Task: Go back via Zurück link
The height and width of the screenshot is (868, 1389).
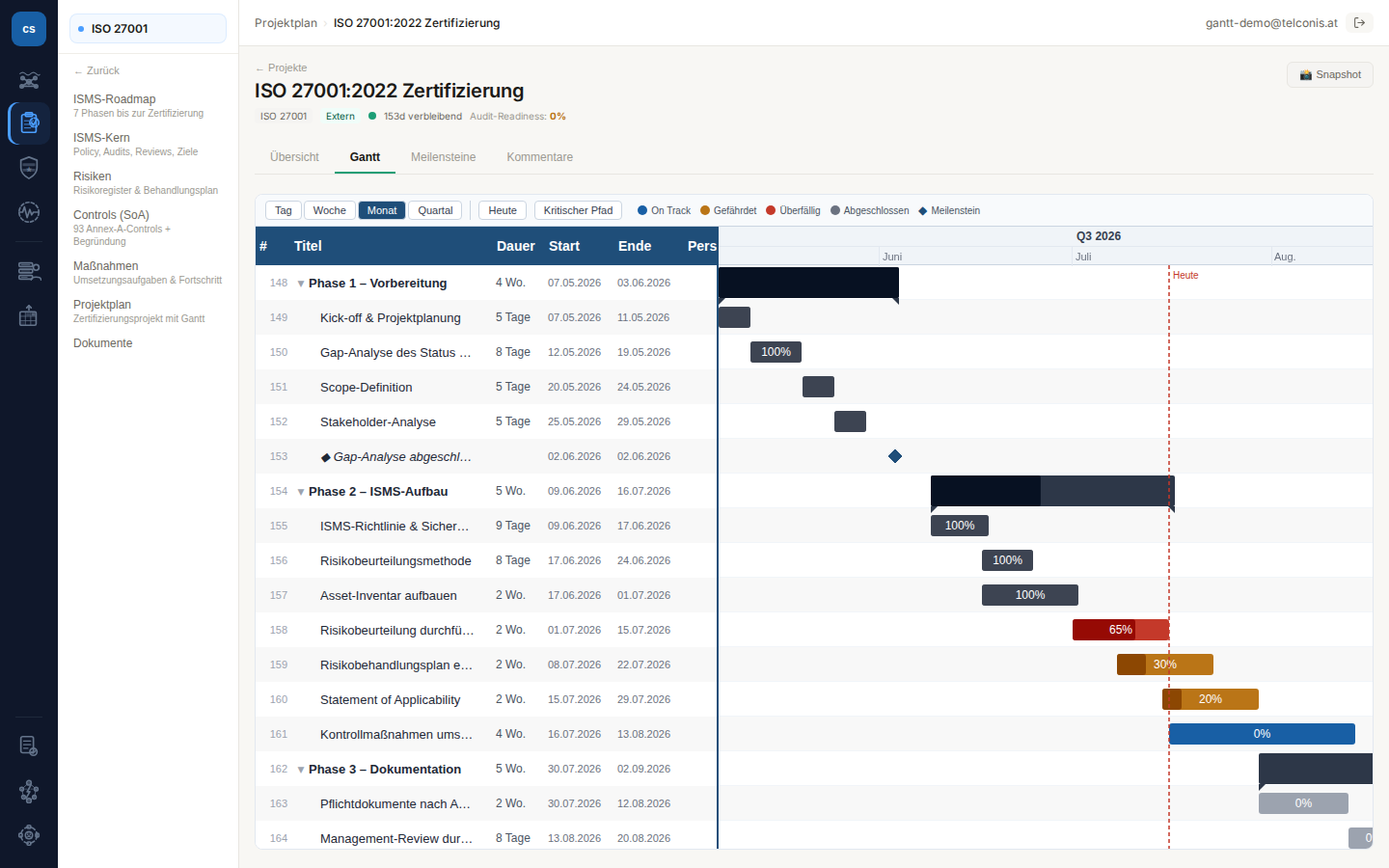Action: (96, 70)
